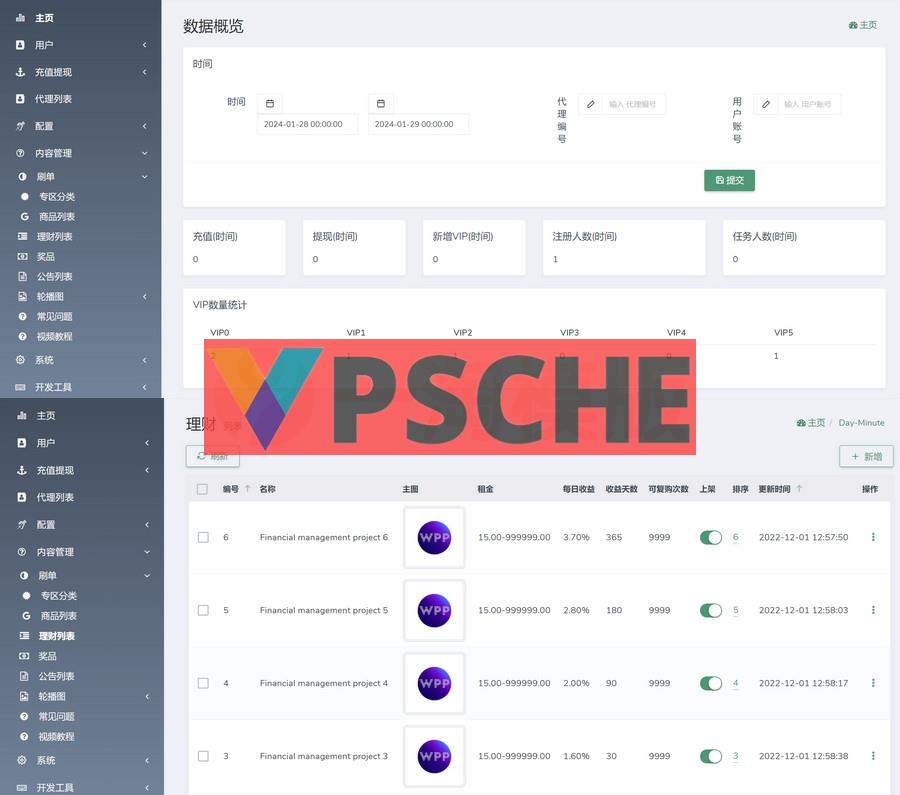Open the three-dot actions menu for project 6
This screenshot has width=900, height=795.
(872, 537)
